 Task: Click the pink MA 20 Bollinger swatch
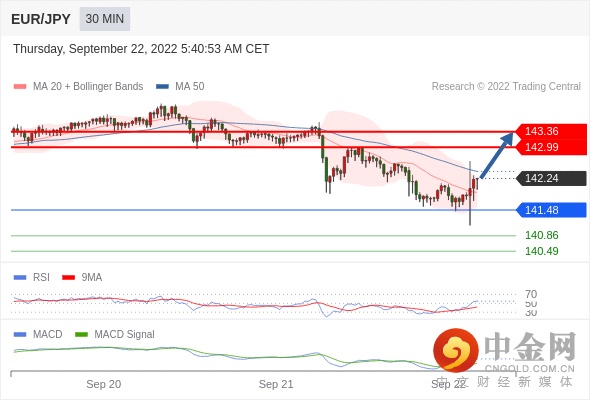[x=20, y=87]
